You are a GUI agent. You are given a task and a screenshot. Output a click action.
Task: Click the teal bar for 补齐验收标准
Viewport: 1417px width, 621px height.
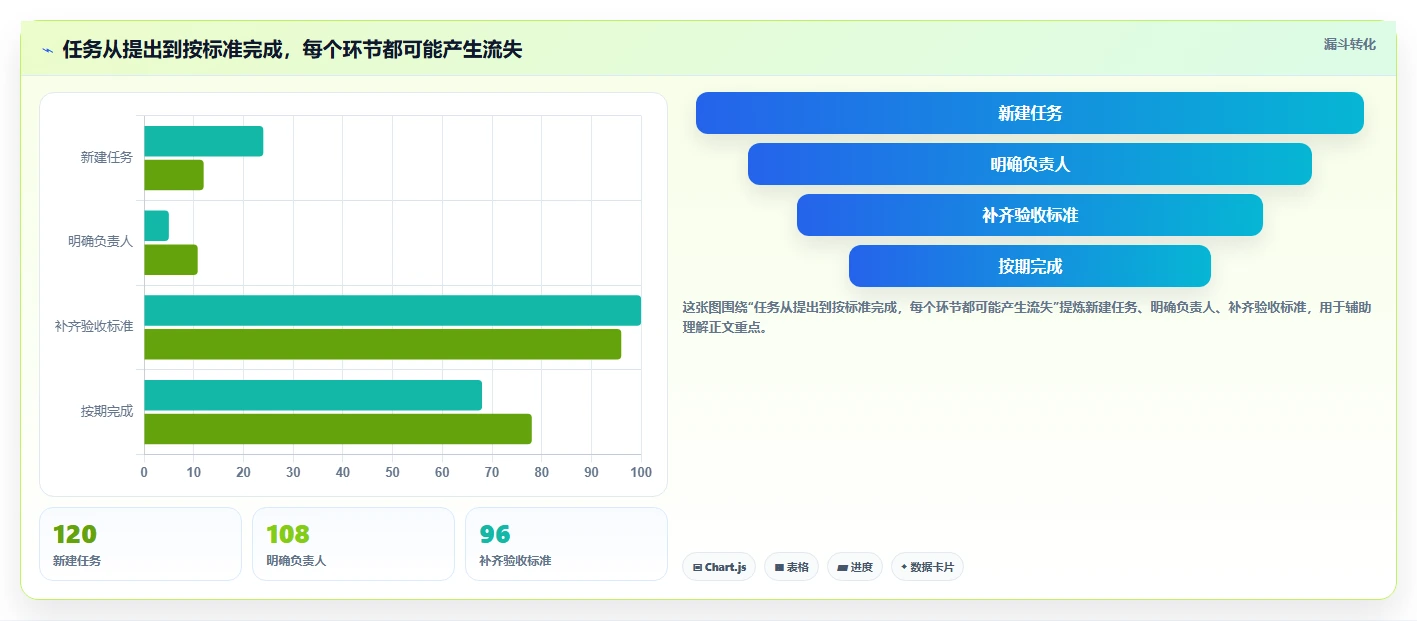pyautogui.click(x=393, y=310)
